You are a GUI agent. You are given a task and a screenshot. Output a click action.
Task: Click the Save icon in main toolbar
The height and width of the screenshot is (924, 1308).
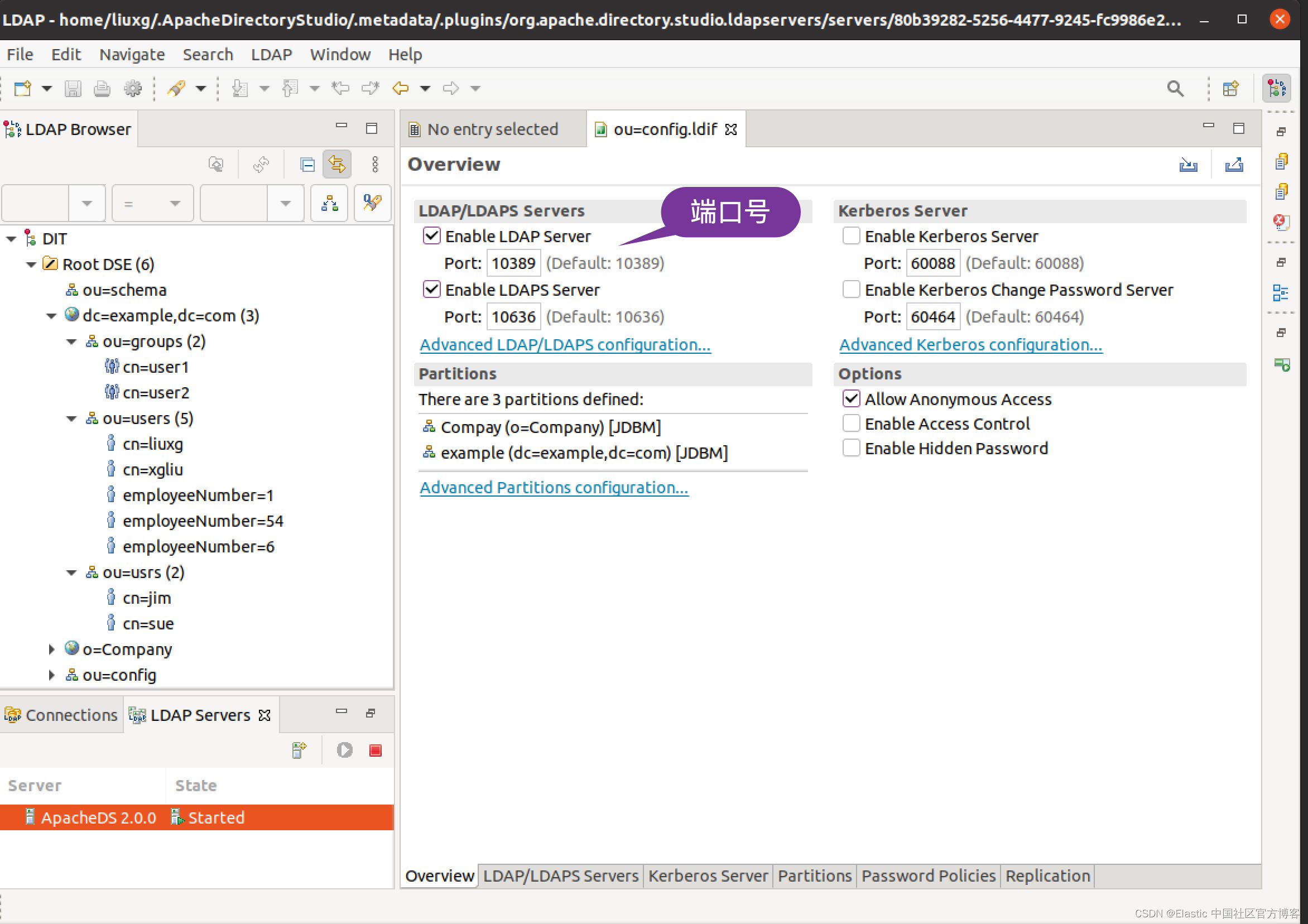73,88
